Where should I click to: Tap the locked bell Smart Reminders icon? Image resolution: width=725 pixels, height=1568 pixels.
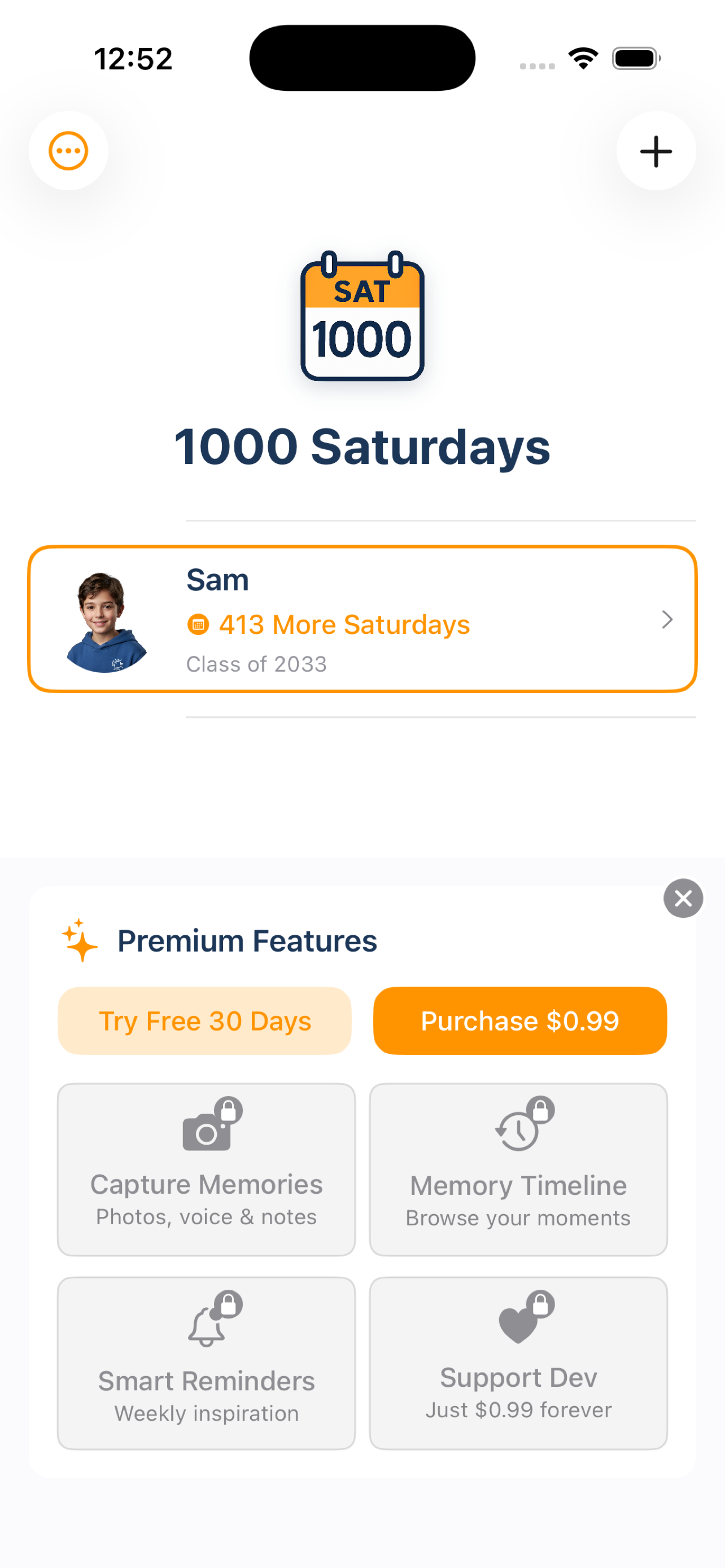[x=211, y=1319]
